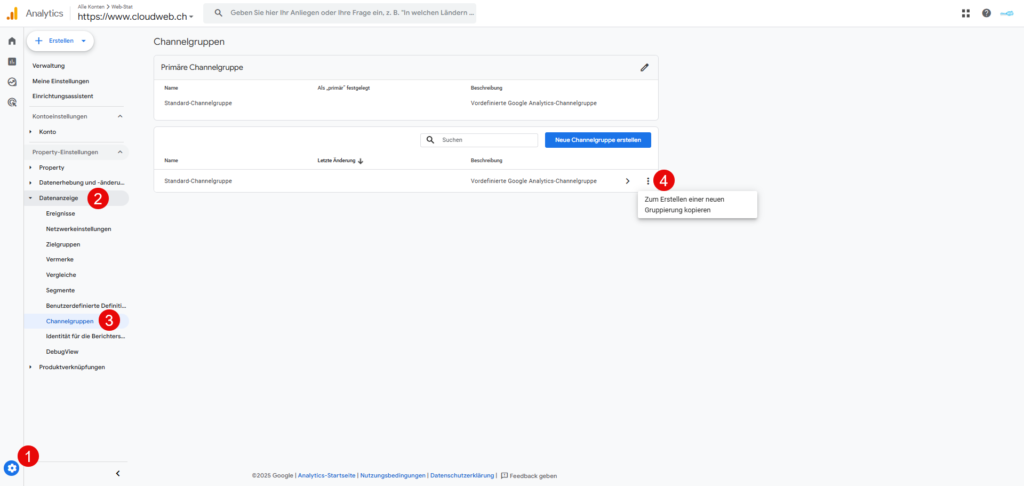Click 'Neue Channelgruppe erstellen' button
1024x486 pixels.
point(597,140)
